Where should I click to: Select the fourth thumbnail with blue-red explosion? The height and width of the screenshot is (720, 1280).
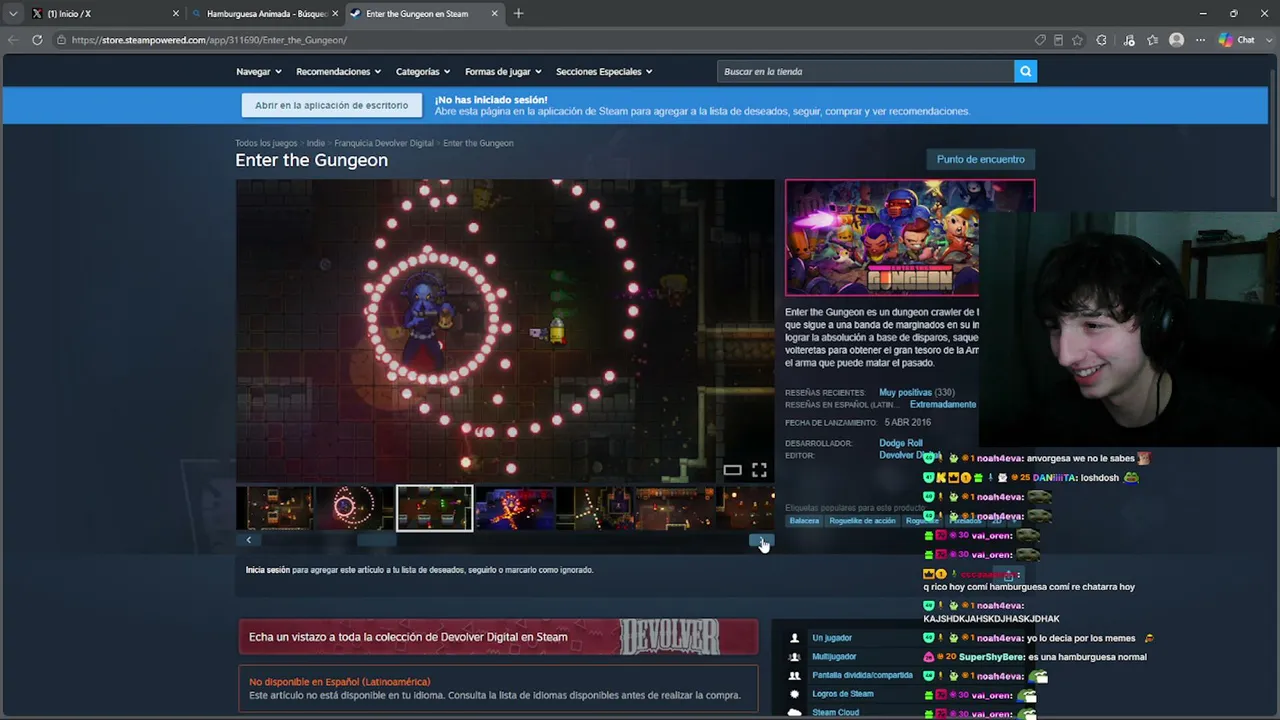click(515, 508)
